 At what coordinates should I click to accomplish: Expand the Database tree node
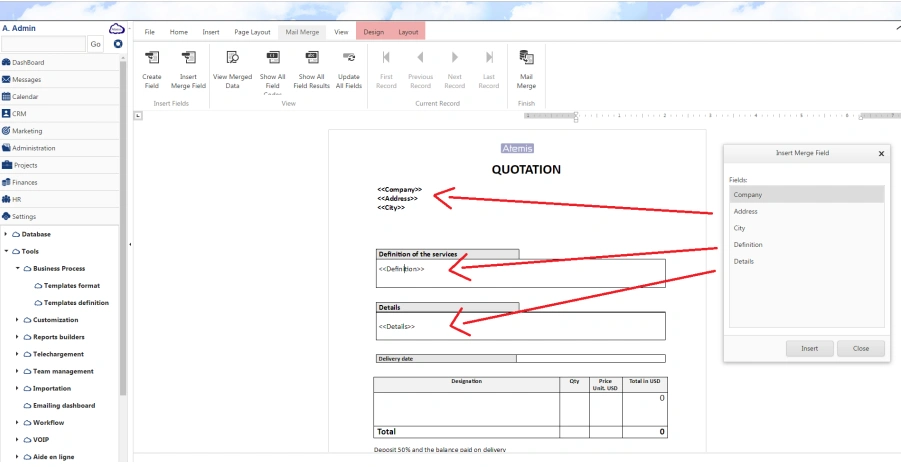5,234
